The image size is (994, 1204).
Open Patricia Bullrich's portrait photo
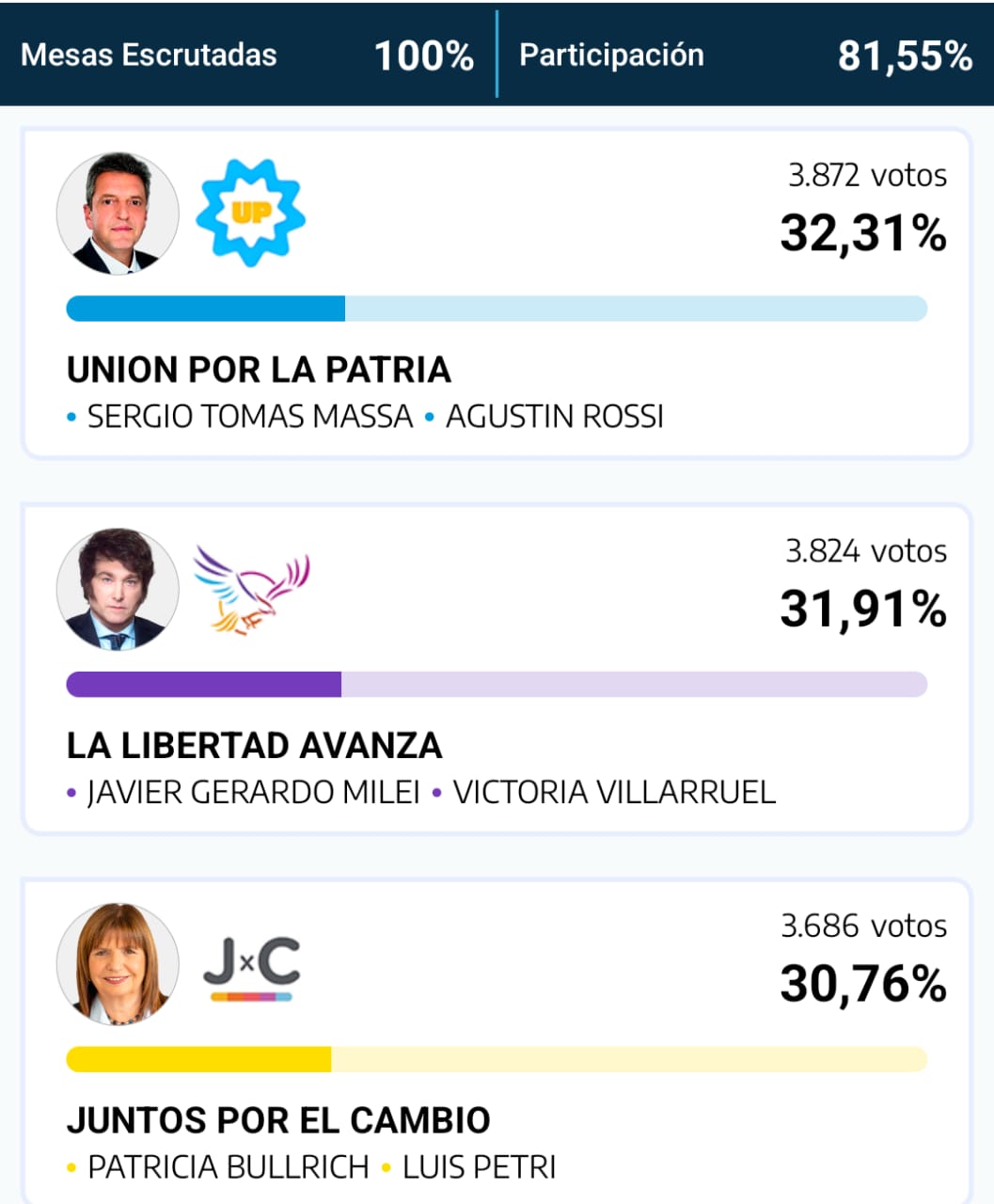click(118, 965)
